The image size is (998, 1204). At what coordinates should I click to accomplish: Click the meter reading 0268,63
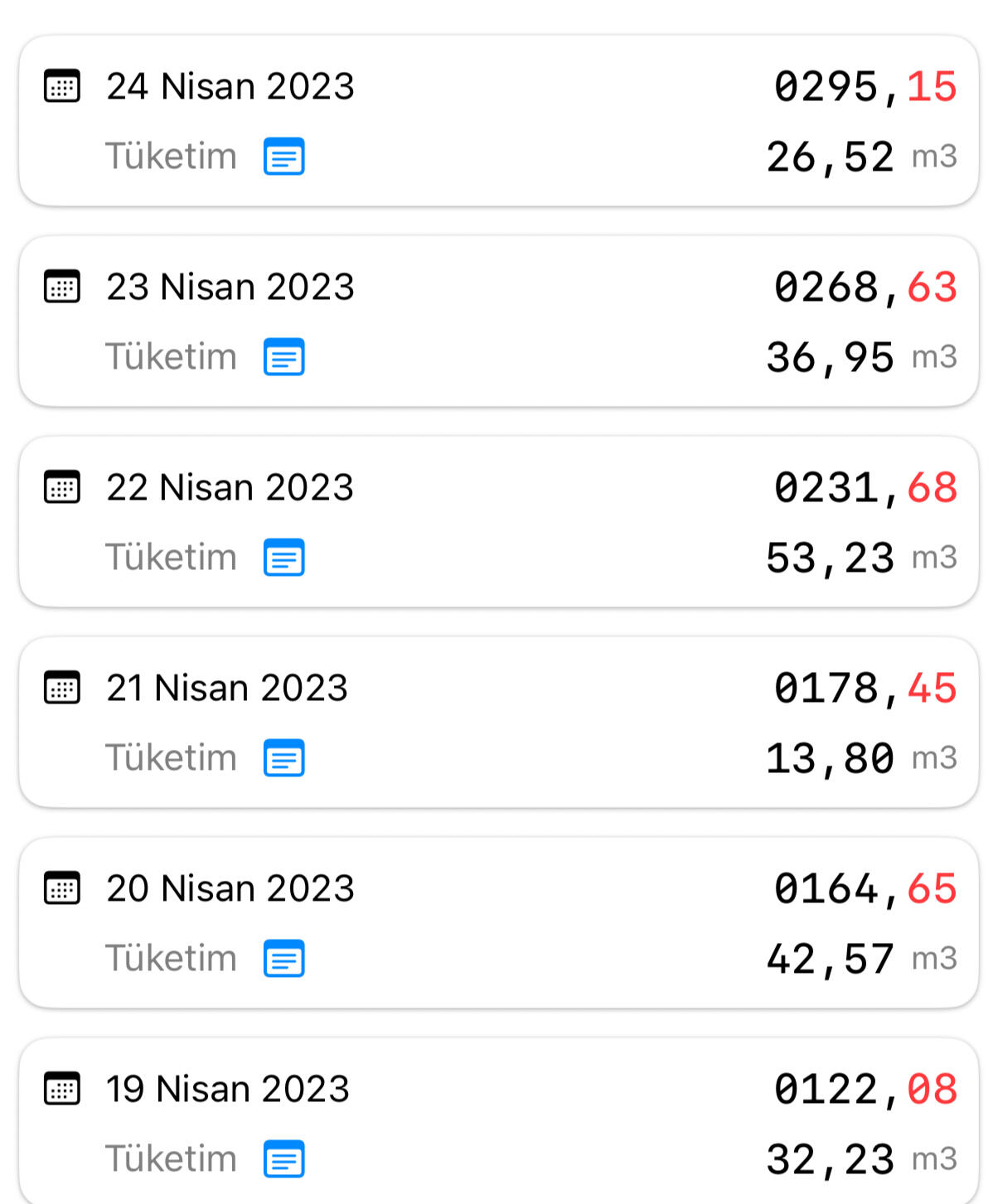[865, 288]
